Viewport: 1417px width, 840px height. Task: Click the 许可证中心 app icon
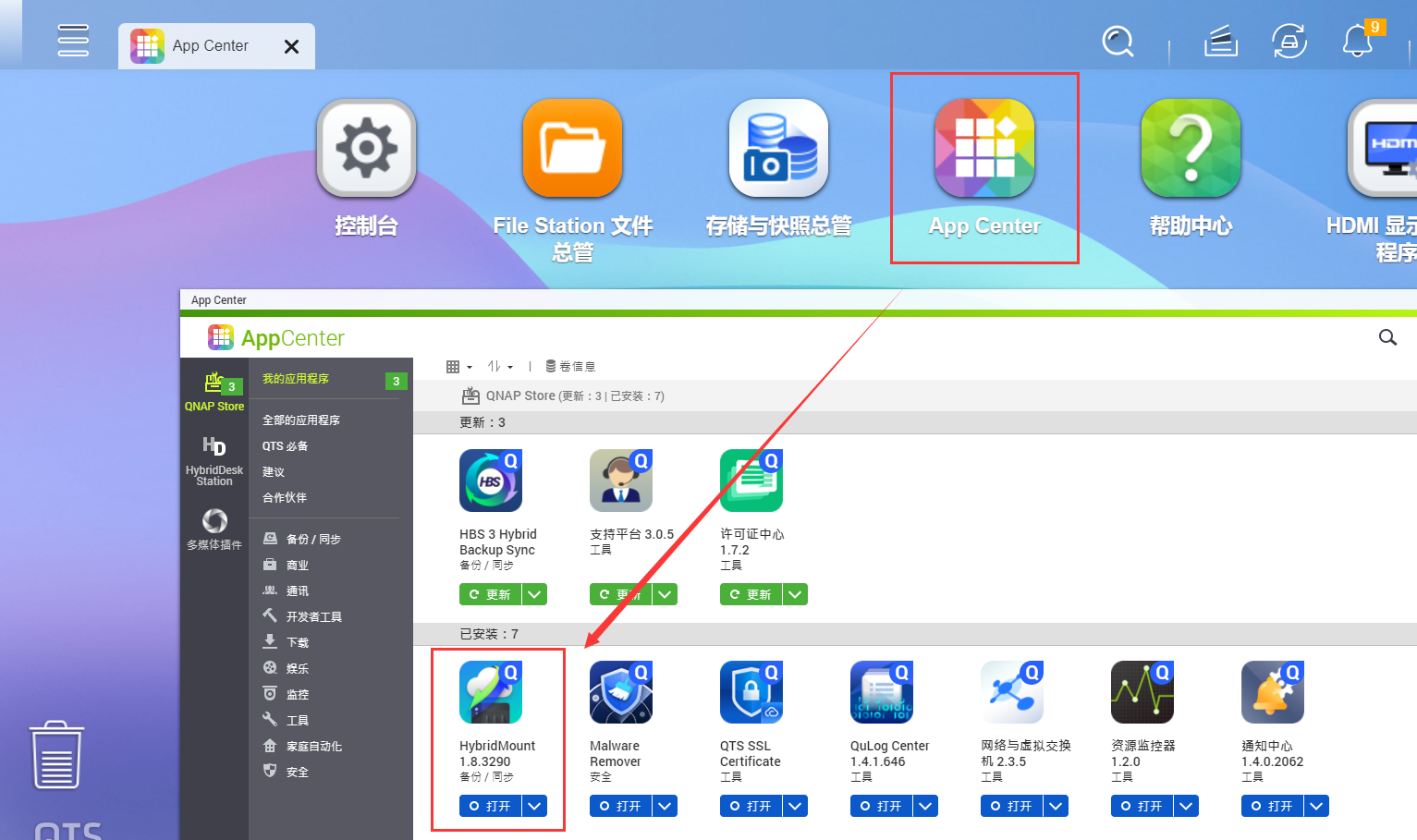[x=751, y=481]
